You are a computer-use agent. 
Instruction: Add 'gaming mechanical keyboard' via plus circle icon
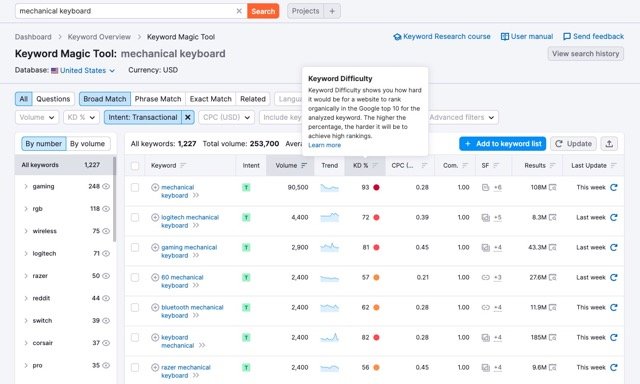click(155, 247)
